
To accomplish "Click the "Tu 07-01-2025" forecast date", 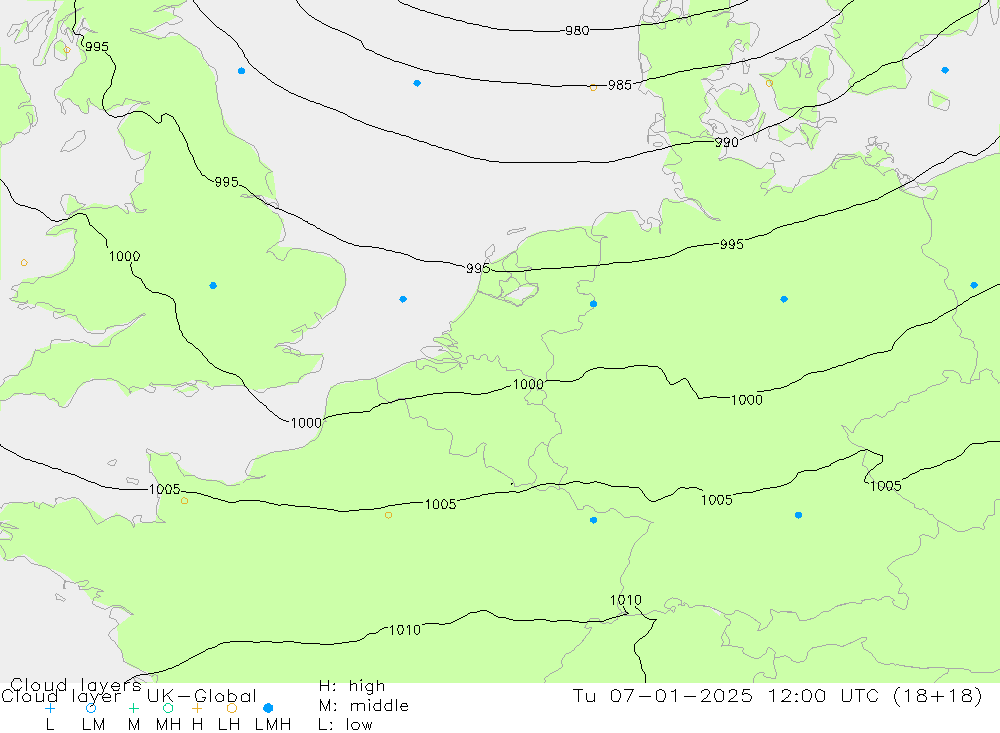I will pos(663,695).
